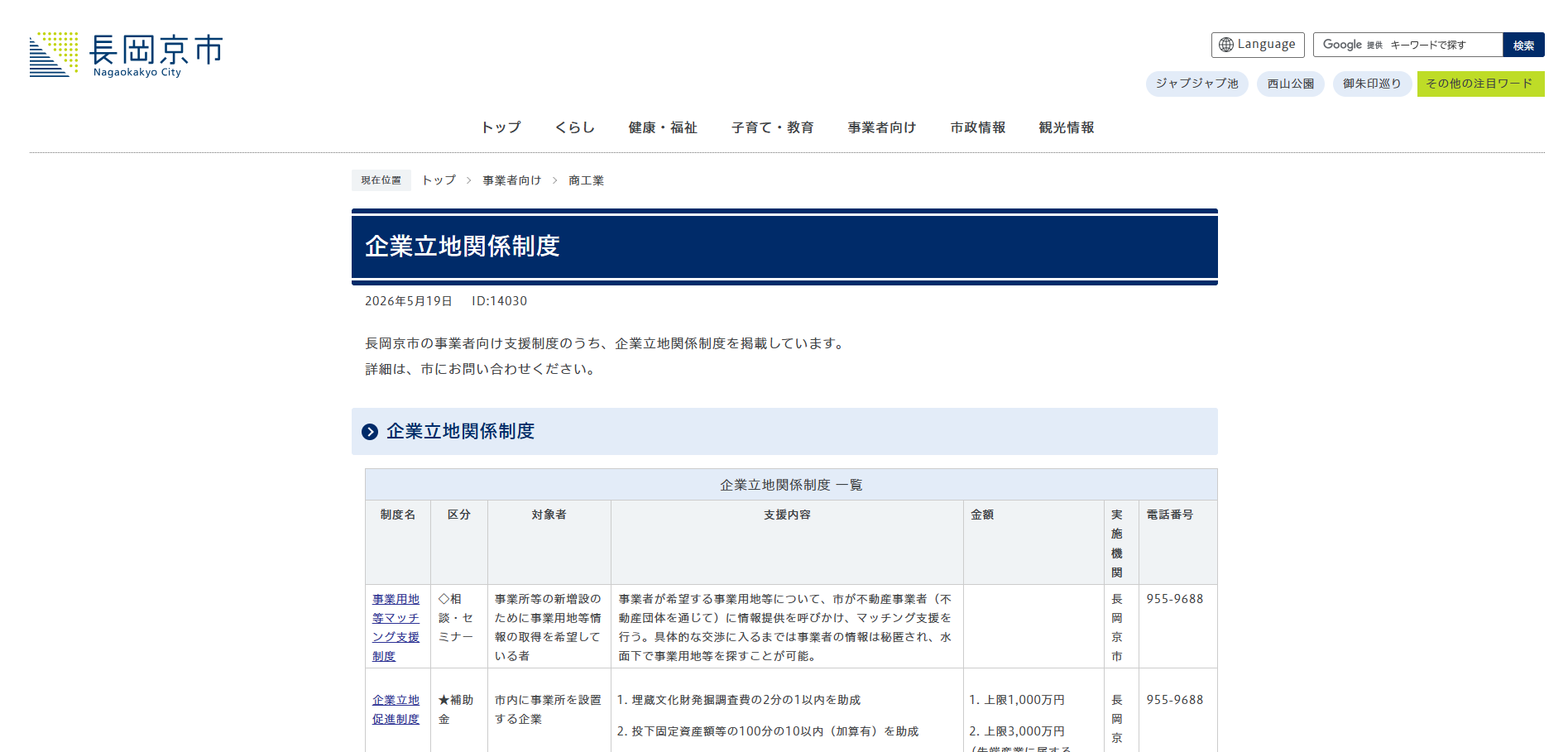
Task: Click the 市内に事業所を設置する企業 cell
Action: point(549,710)
